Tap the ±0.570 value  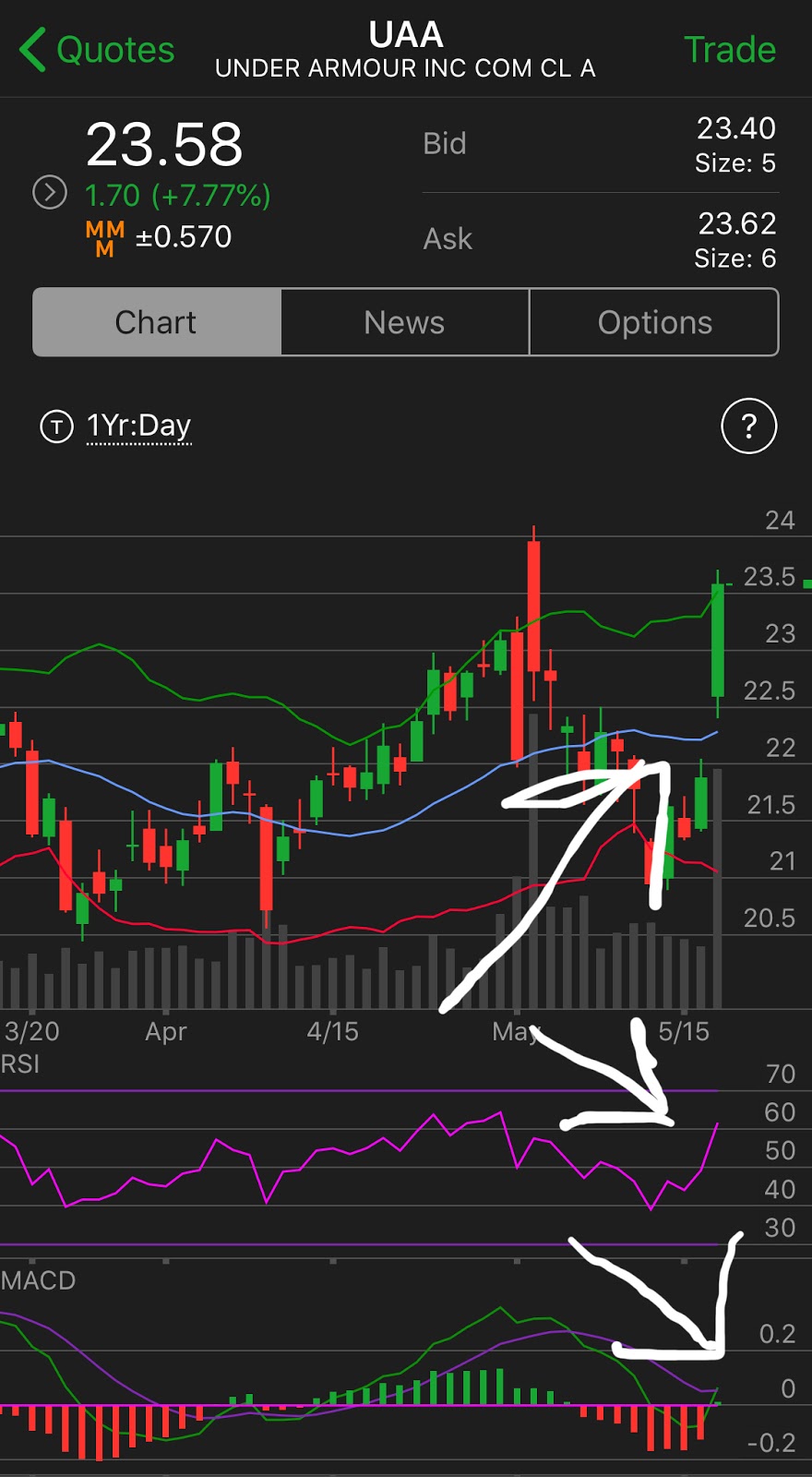(184, 237)
